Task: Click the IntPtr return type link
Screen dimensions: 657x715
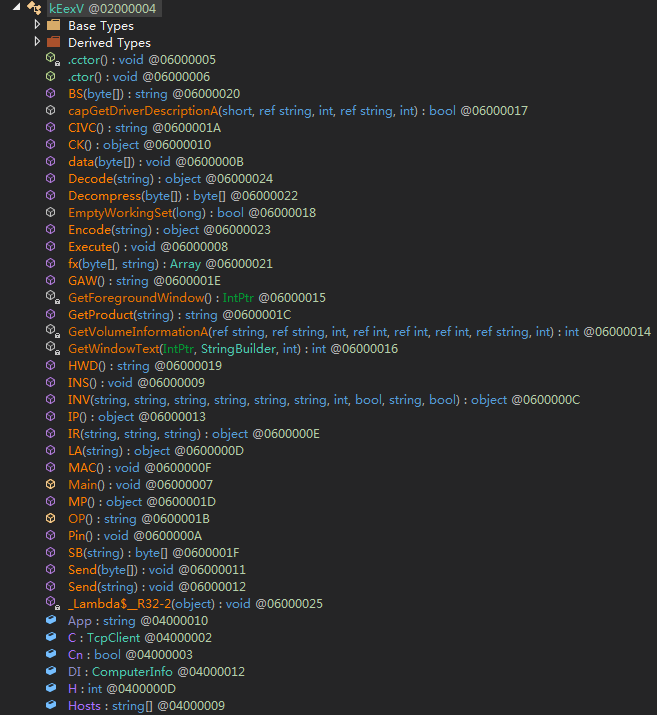Action: [x=238, y=297]
